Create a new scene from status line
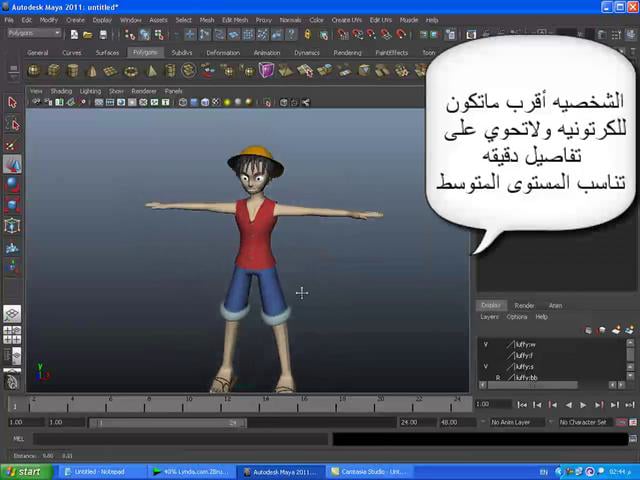The width and height of the screenshot is (640, 480). pyautogui.click(x=74, y=35)
